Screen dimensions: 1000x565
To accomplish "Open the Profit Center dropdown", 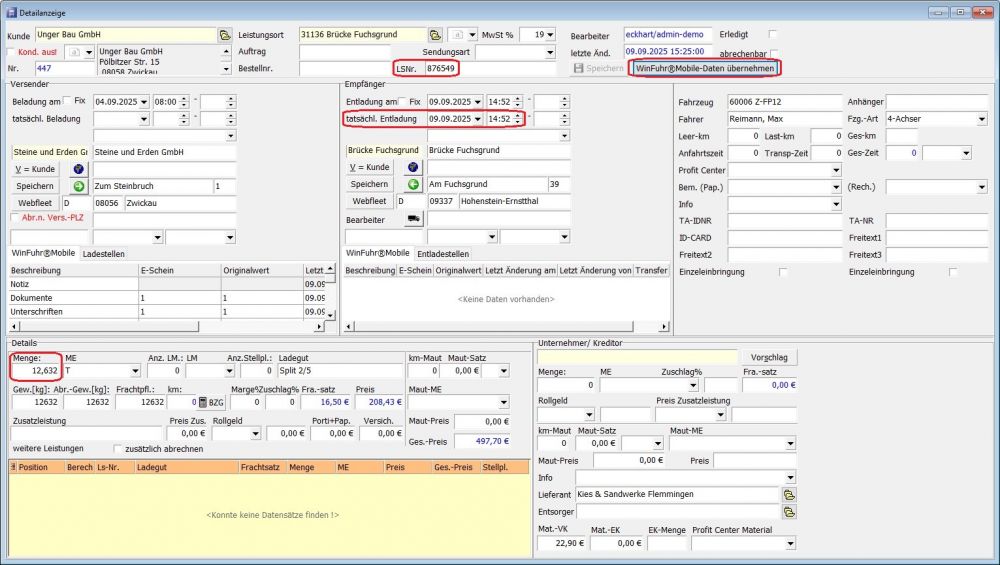I will (835, 170).
